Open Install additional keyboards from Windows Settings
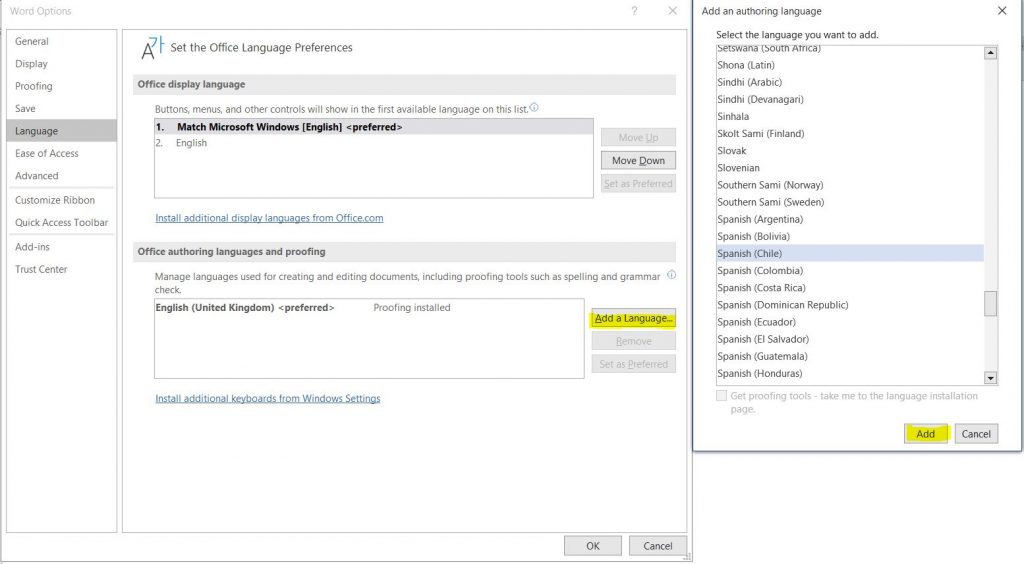This screenshot has width=1024, height=564. [x=267, y=399]
